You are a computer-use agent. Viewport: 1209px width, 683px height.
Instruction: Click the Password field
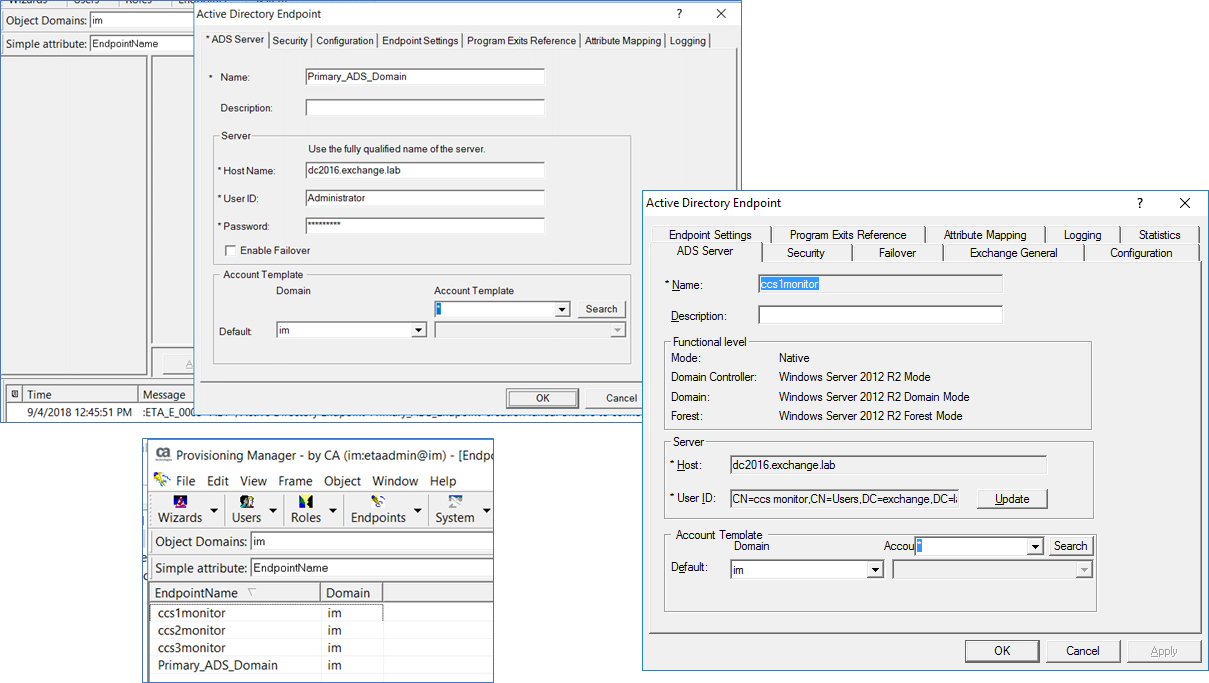point(425,226)
